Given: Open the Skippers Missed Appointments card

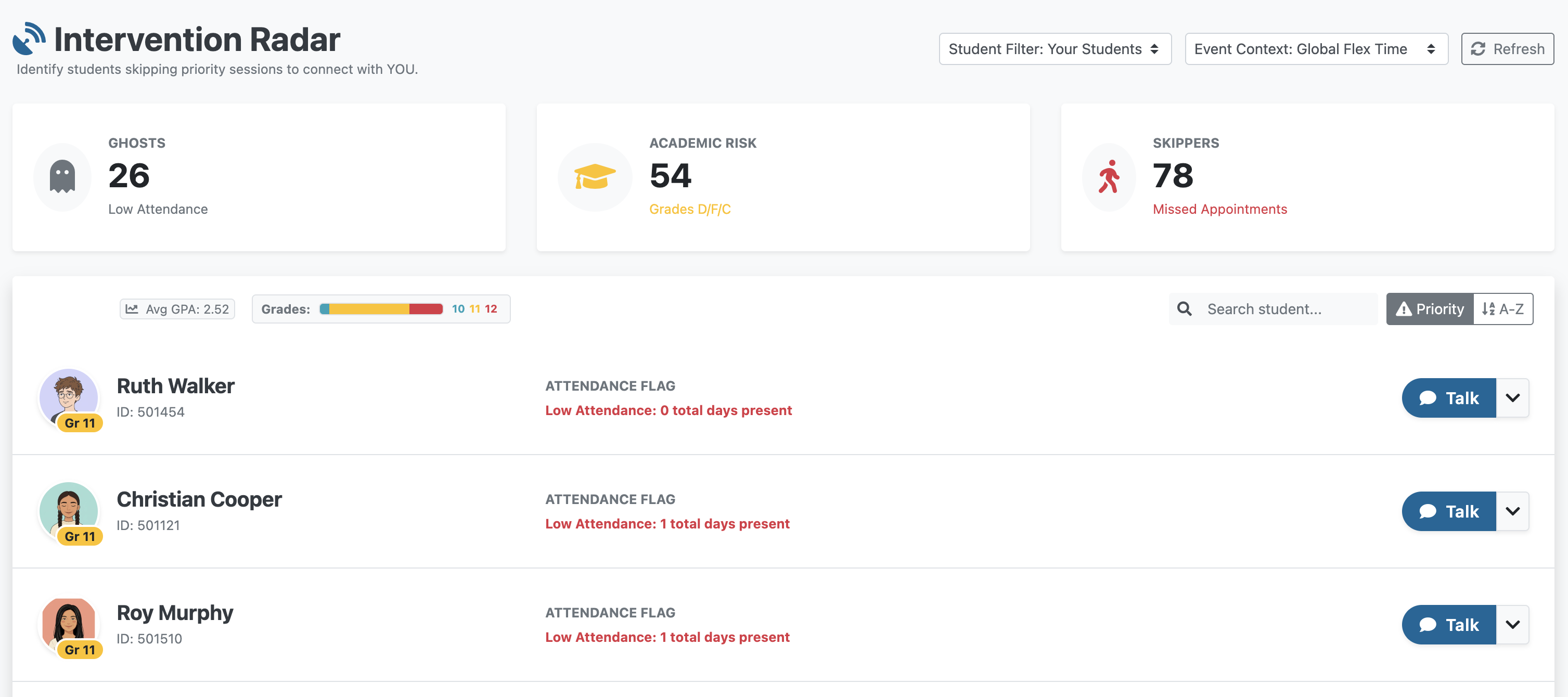Looking at the screenshot, I should [x=1307, y=176].
